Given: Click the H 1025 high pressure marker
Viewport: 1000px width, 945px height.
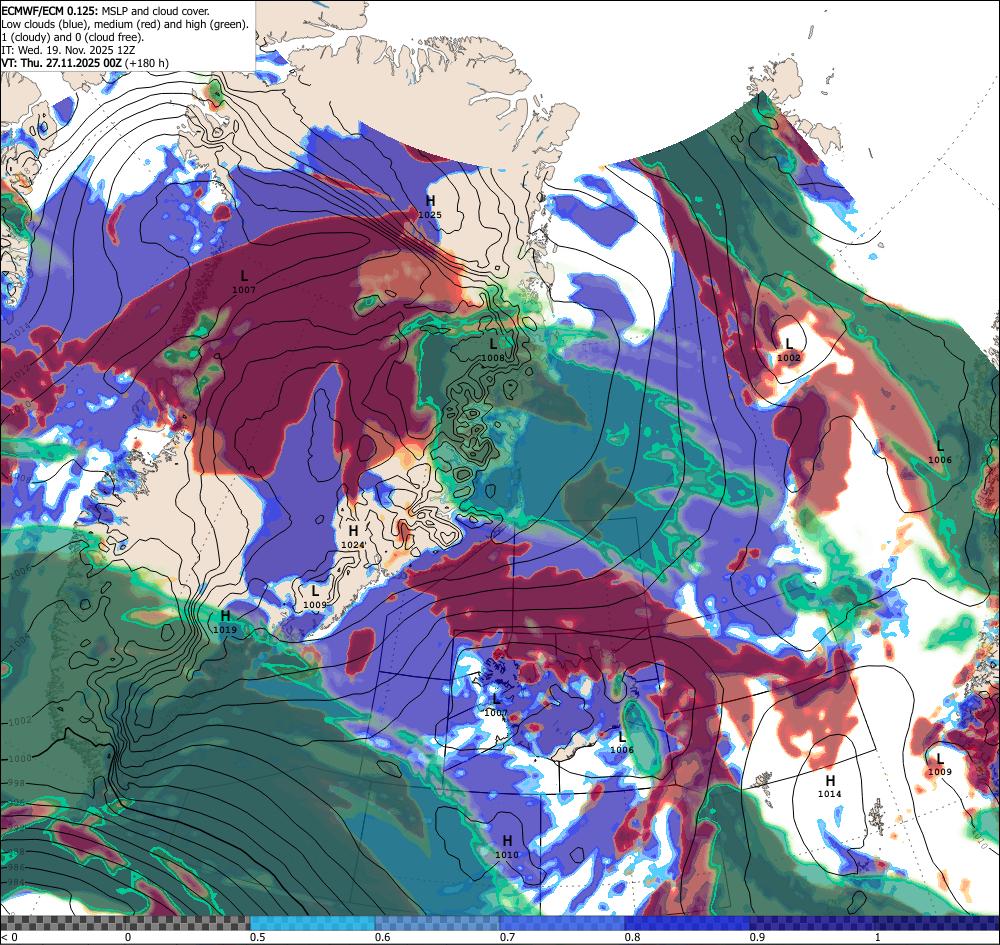Looking at the screenshot, I should coord(430,207).
